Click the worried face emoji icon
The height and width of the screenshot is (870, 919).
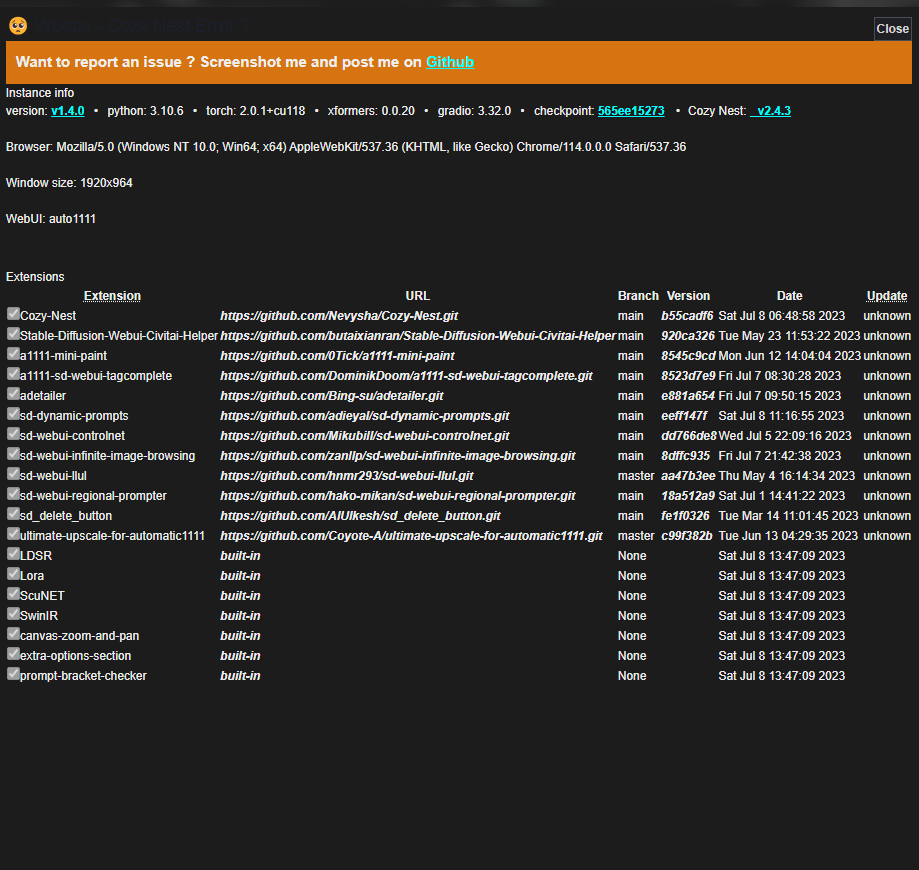pyautogui.click(x=18, y=26)
